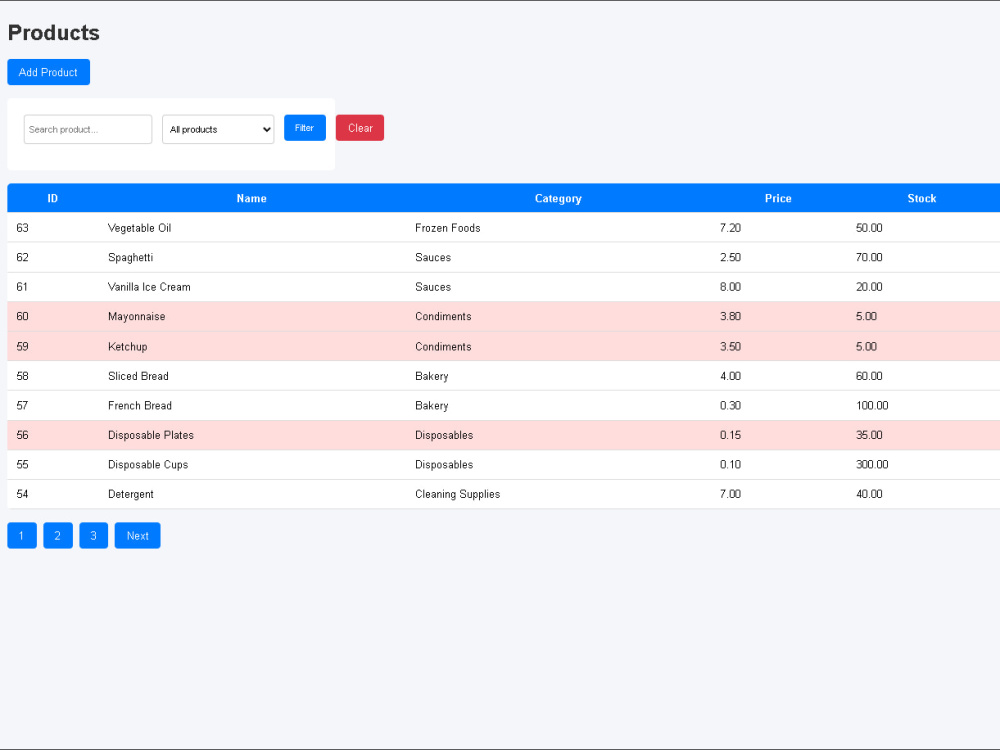Image resolution: width=1000 pixels, height=750 pixels.
Task: Select the Ketchup product name
Action: [128, 346]
